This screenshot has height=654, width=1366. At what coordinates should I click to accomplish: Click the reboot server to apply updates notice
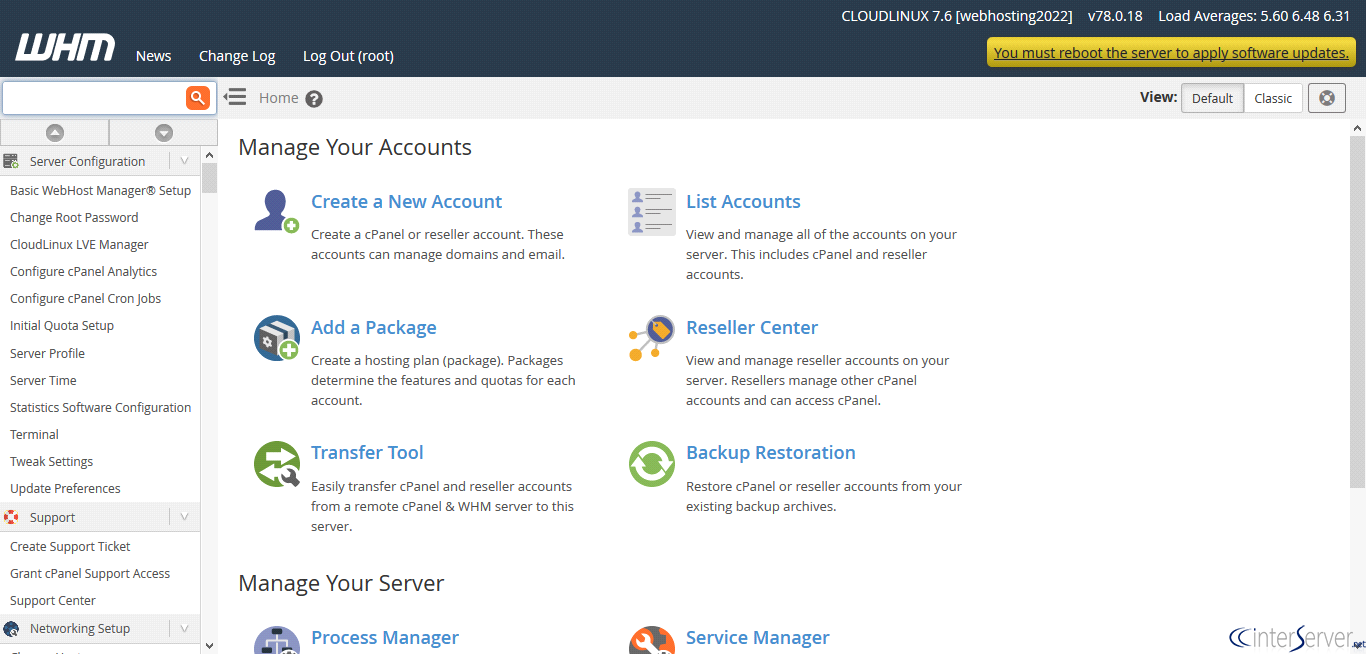[x=1171, y=53]
